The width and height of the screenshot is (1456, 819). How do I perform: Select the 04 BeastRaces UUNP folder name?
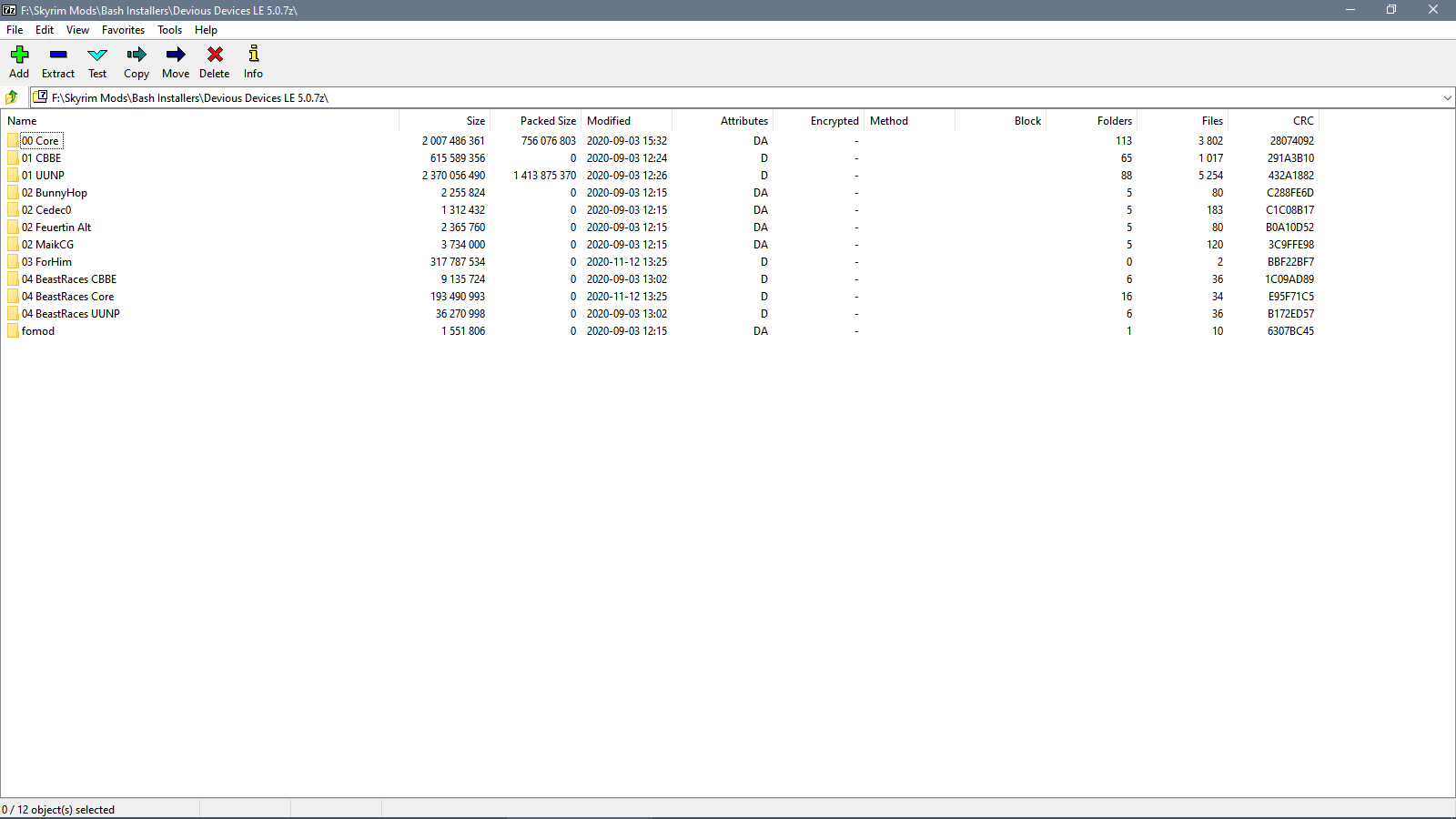tap(71, 314)
